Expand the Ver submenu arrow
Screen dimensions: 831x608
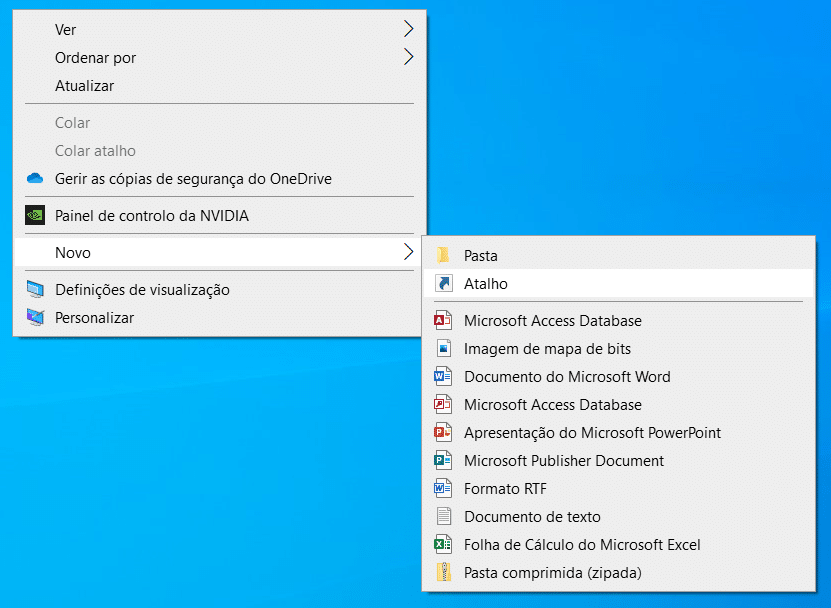point(408,29)
